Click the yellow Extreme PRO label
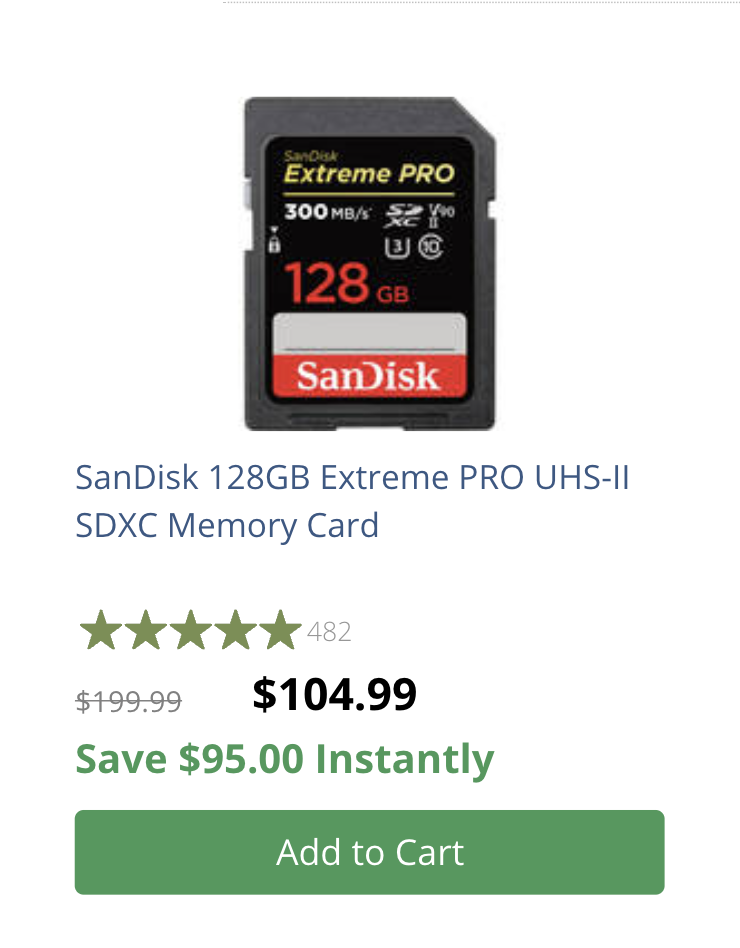This screenshot has width=740, height=948. coord(367,174)
